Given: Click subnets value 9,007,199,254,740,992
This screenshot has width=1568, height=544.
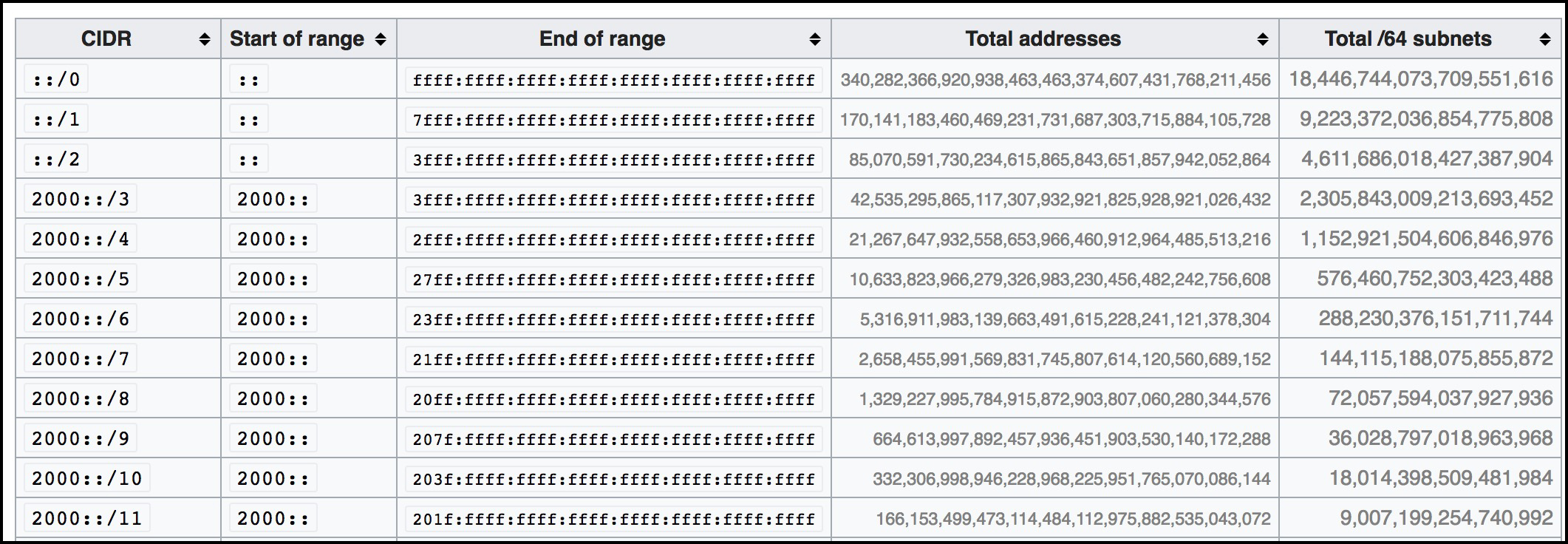Looking at the screenshot, I should pyautogui.click(x=1447, y=518).
